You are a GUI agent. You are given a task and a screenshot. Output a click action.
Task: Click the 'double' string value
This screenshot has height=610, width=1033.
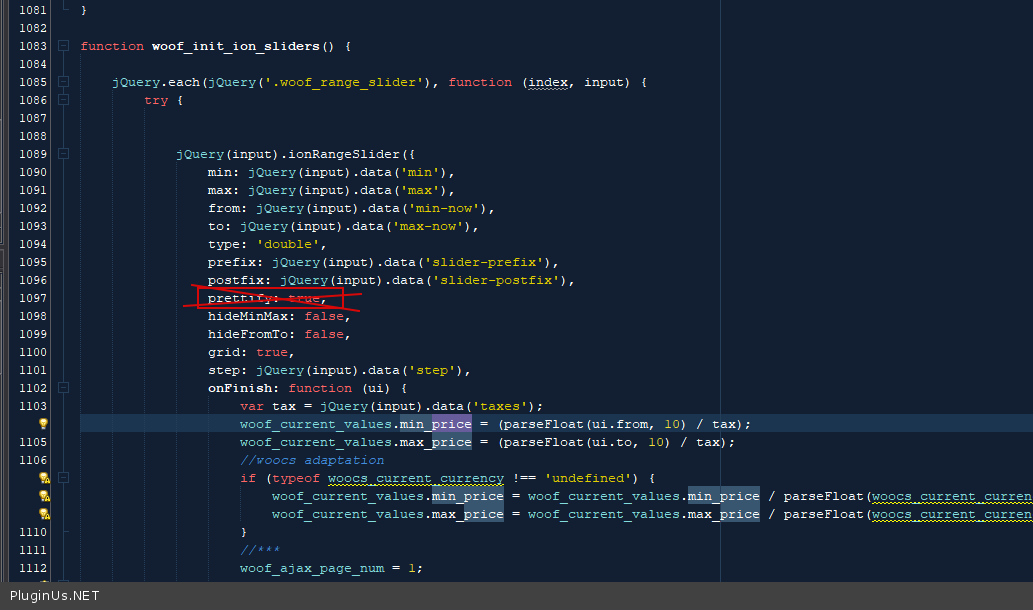point(291,244)
